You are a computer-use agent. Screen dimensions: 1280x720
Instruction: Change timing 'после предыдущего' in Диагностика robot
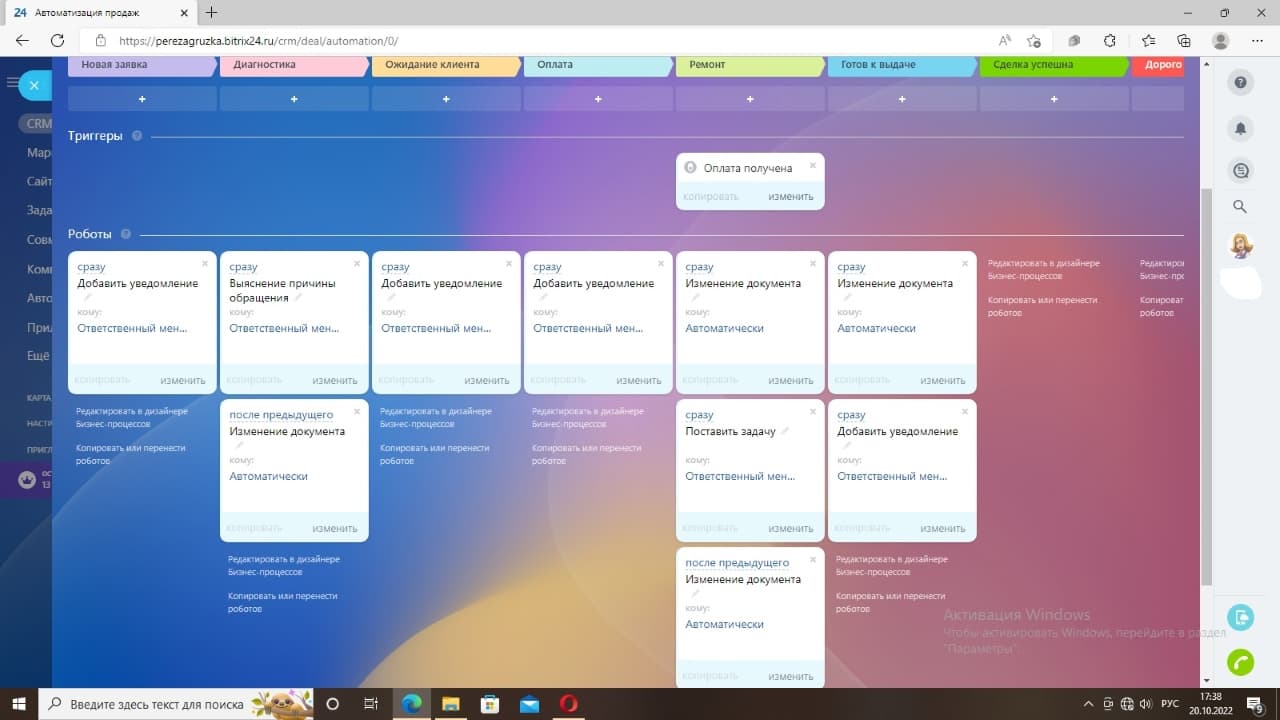coord(281,415)
